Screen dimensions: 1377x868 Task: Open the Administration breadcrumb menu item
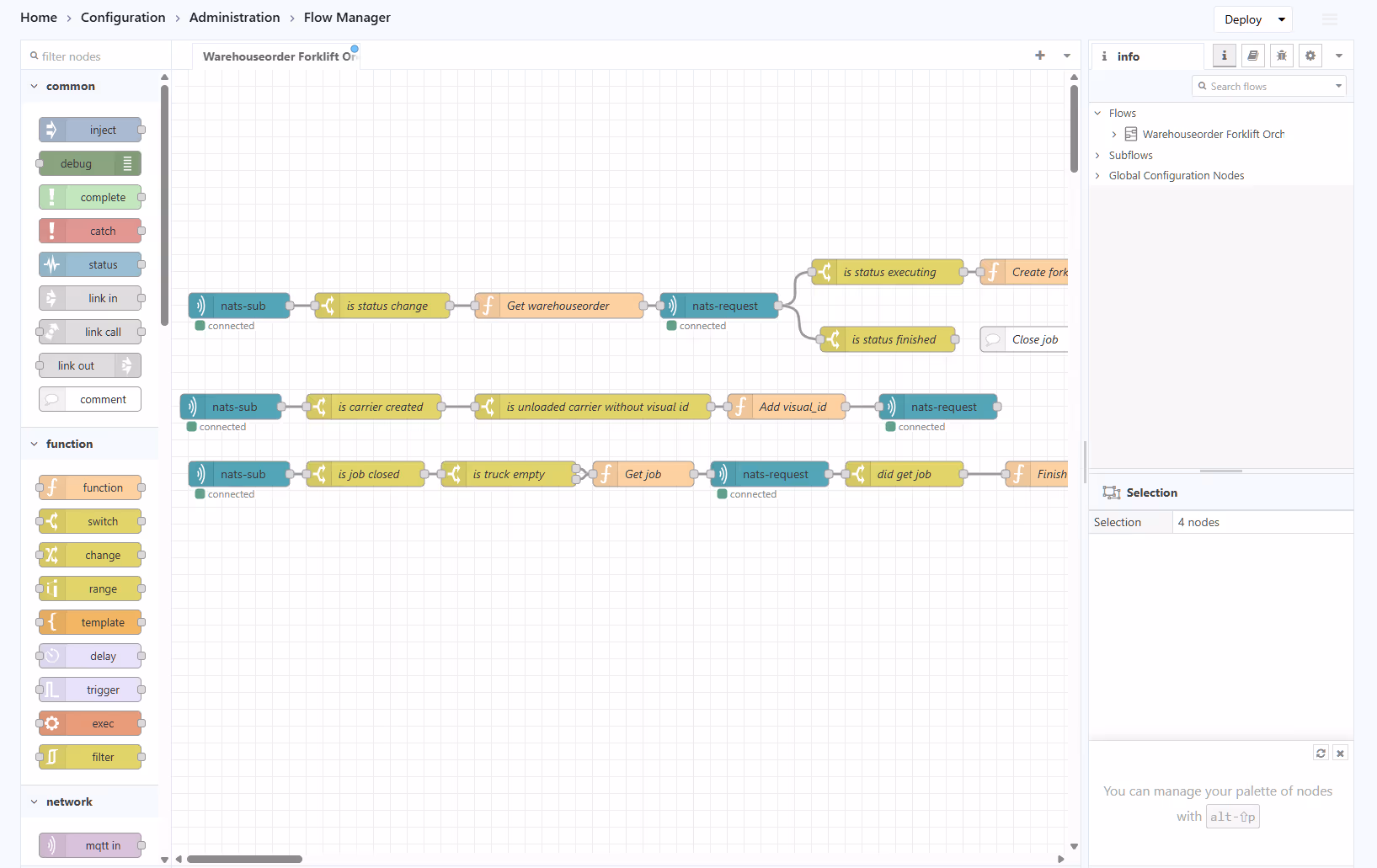click(234, 17)
